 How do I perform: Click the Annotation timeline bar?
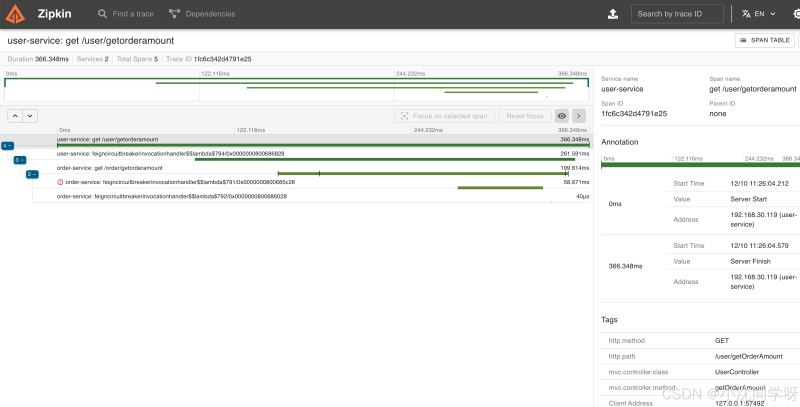pos(701,165)
